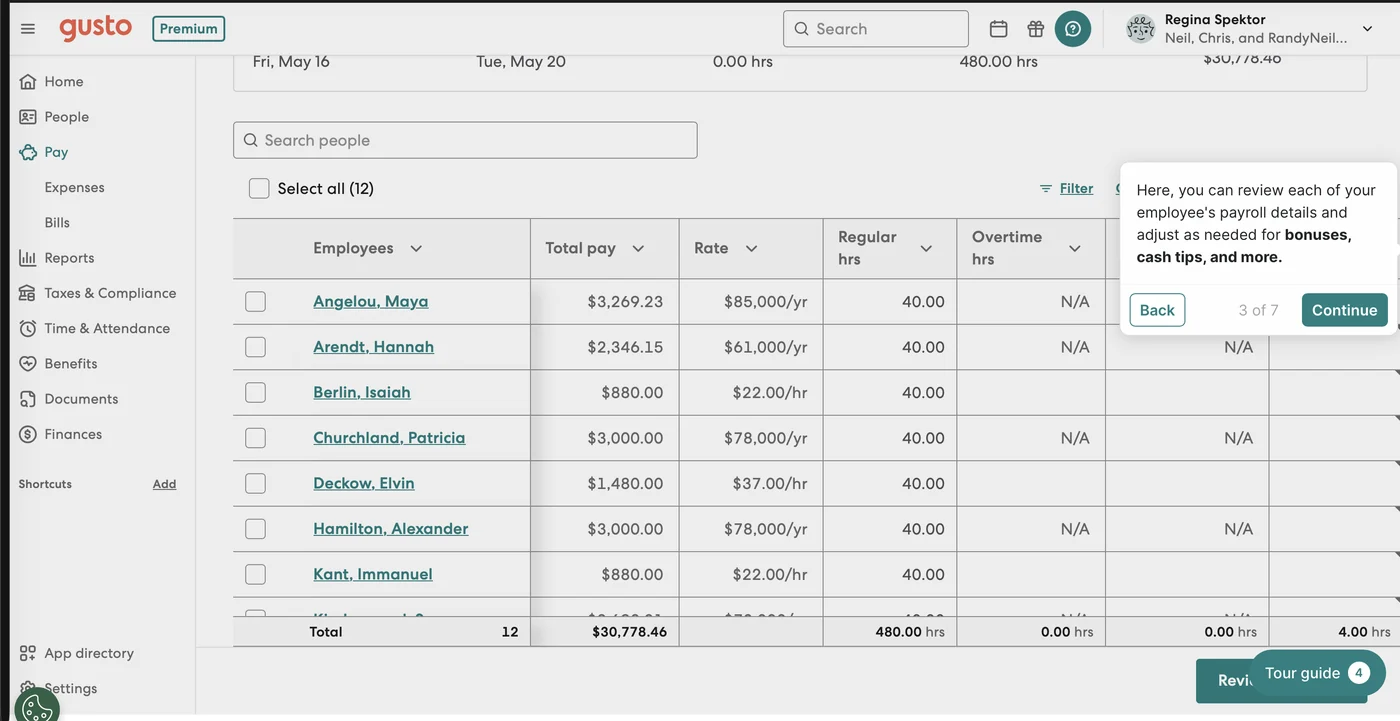Click the Documents file icon
This screenshot has height=721, width=1400.
tap(28, 399)
